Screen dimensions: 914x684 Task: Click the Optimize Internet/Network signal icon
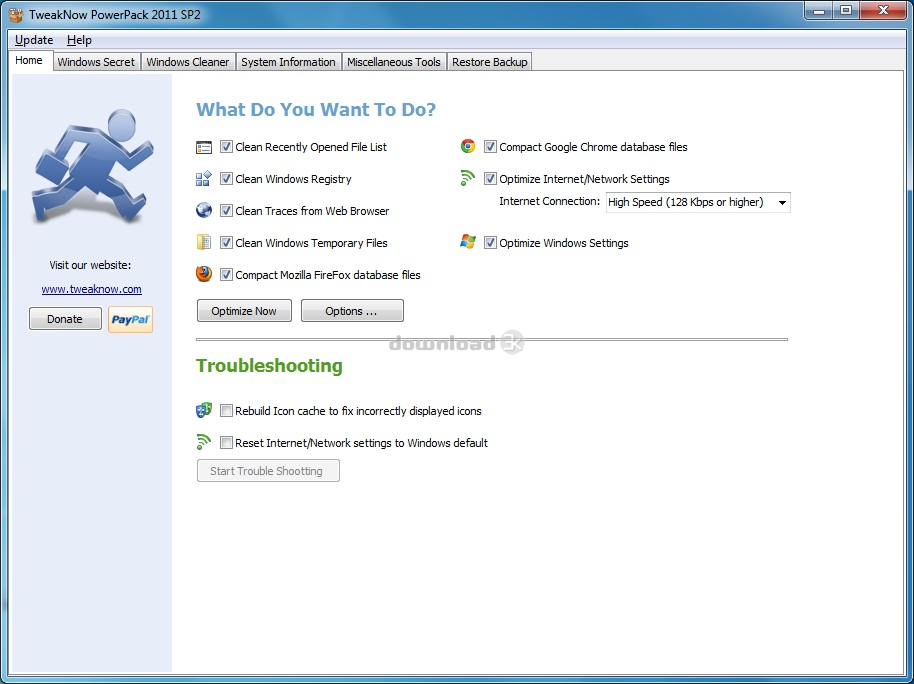[x=467, y=178]
